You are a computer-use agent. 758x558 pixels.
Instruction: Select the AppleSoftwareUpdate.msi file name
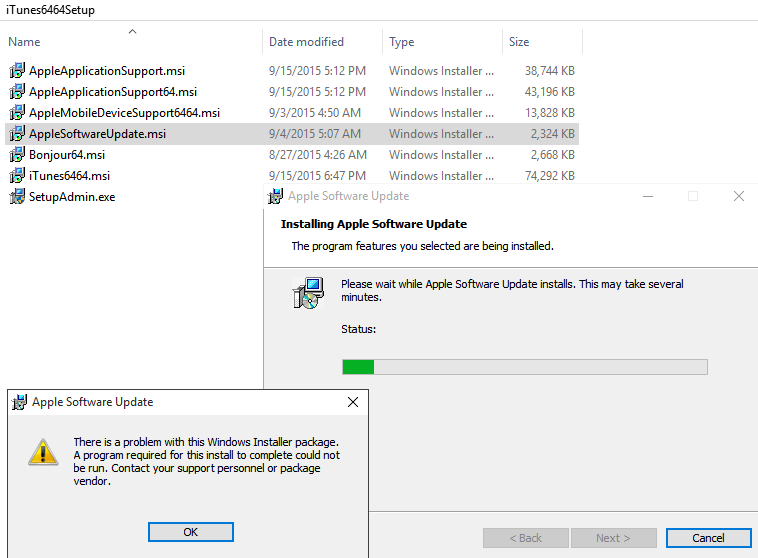(x=97, y=133)
